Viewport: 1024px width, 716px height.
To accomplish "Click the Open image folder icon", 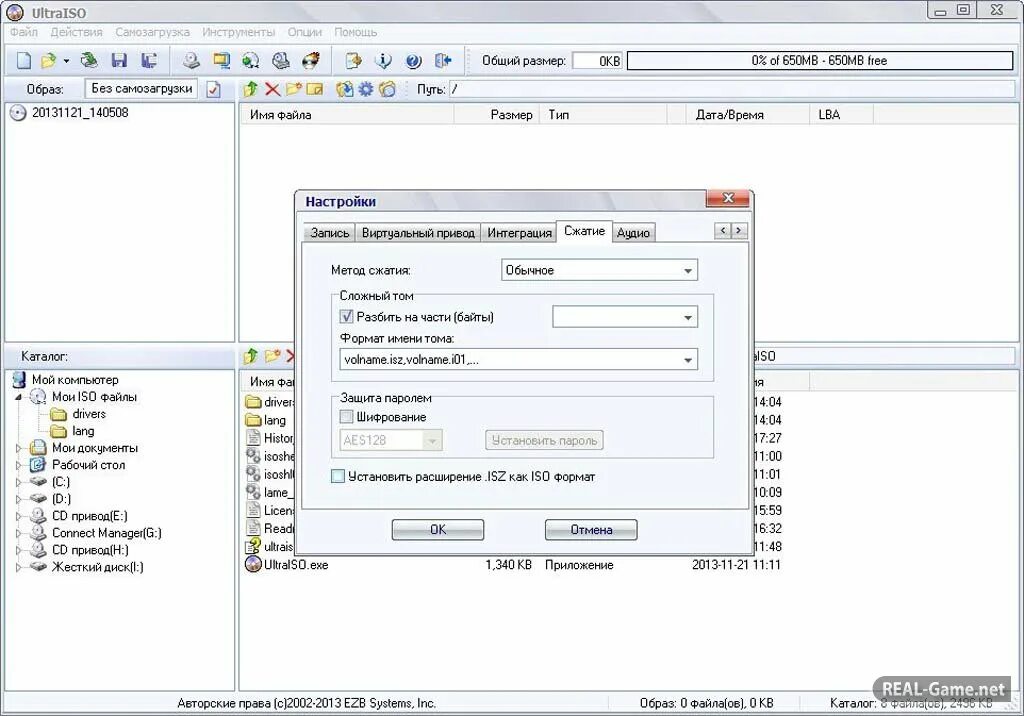I will pos(48,61).
